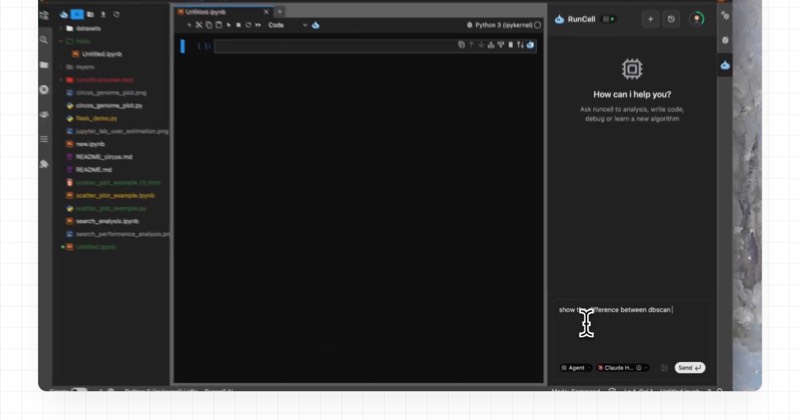Screen dimensions: 800x420
Task: Open README_circos.md file
Action: 104,157
